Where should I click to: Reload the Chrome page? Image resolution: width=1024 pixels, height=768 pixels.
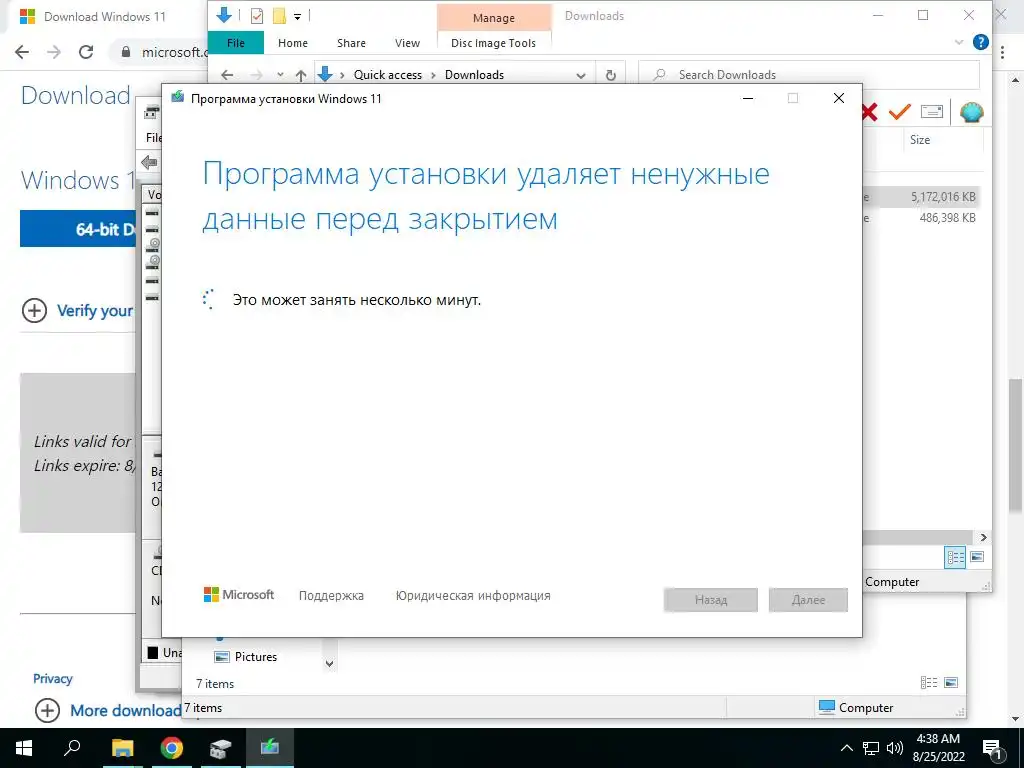(x=86, y=52)
